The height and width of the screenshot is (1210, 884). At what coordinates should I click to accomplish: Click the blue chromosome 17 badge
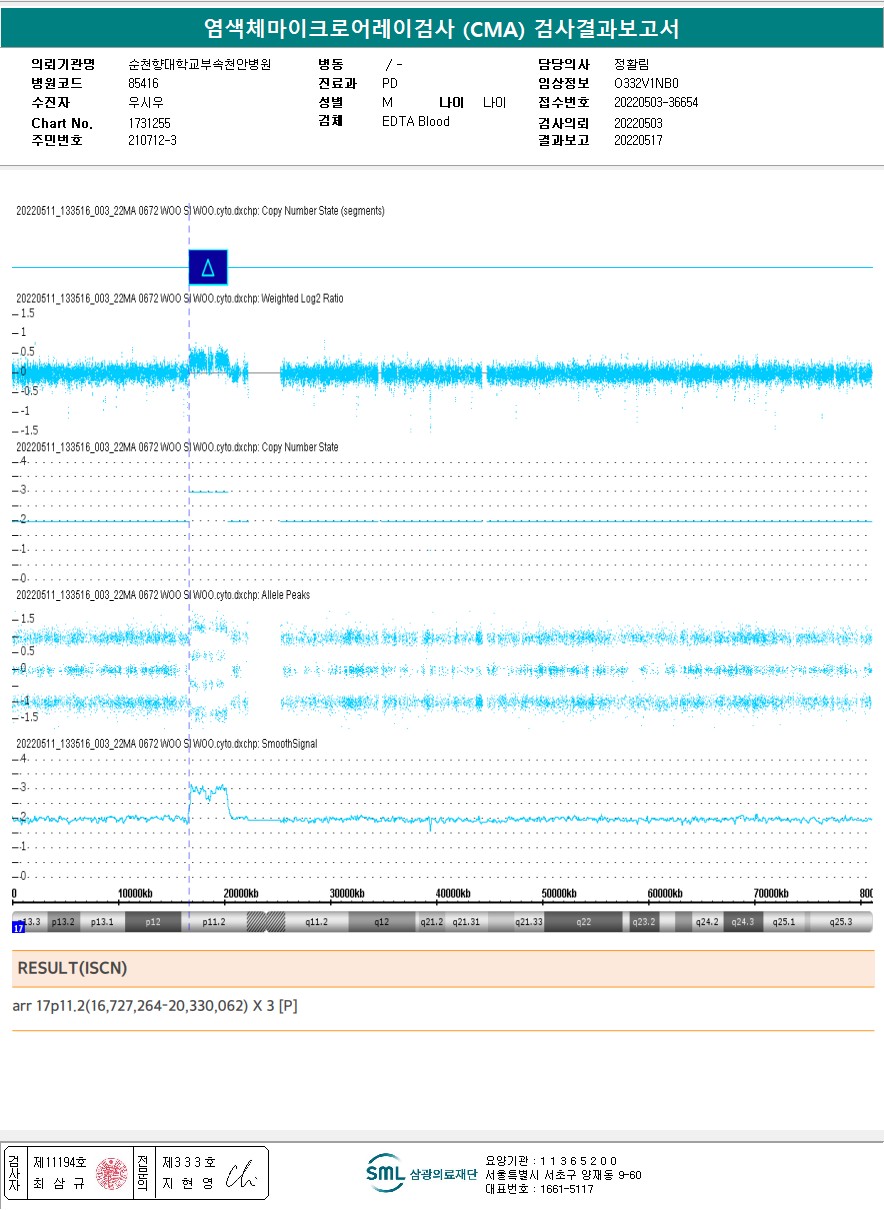[x=18, y=928]
